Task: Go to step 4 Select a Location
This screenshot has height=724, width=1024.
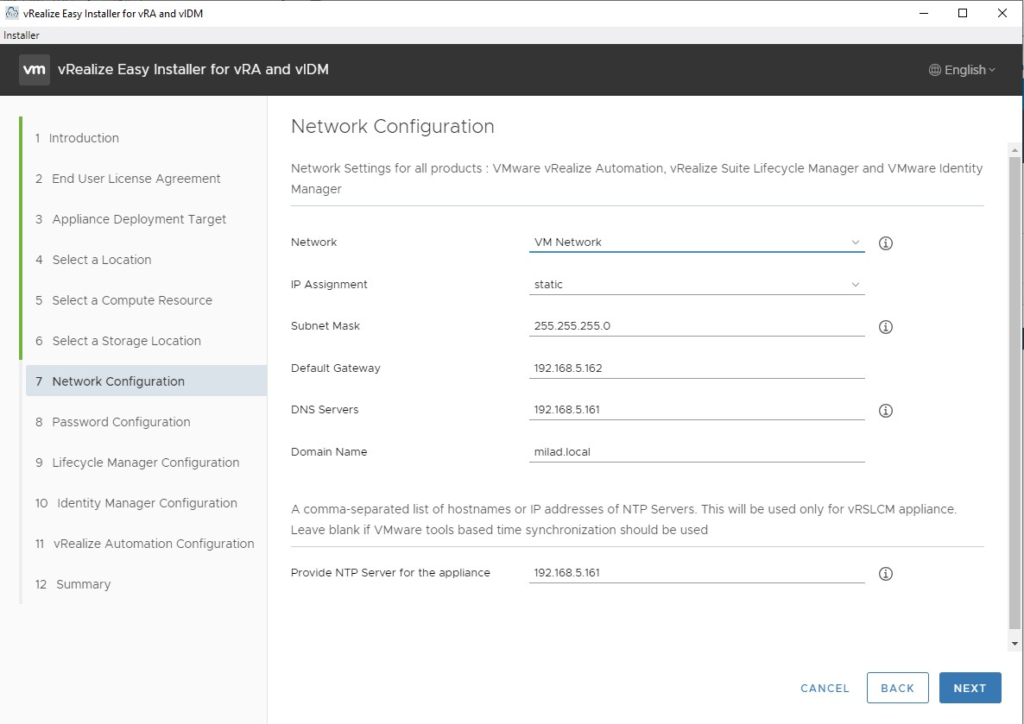Action: point(93,260)
